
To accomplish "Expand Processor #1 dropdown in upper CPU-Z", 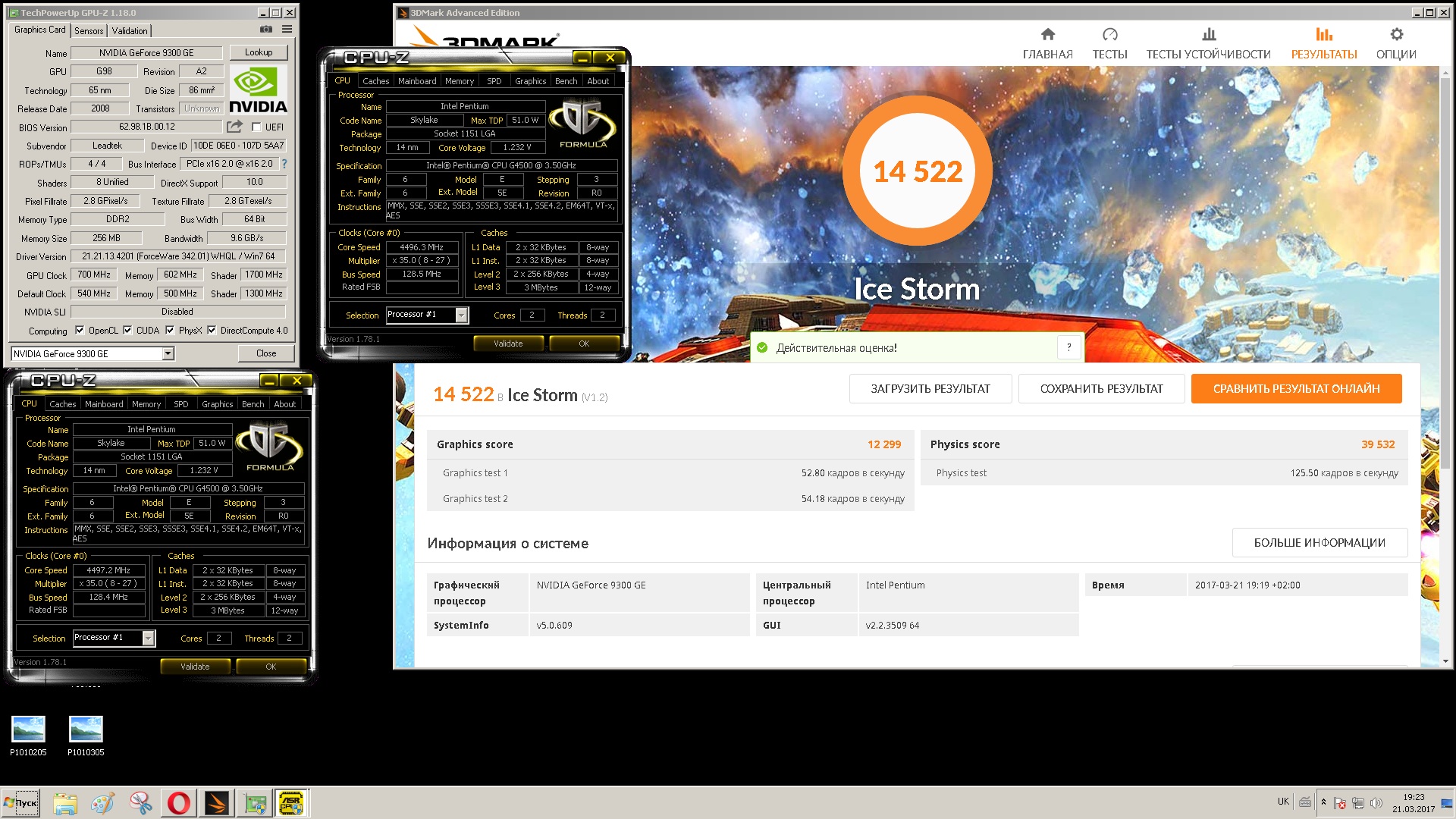I will coord(461,315).
